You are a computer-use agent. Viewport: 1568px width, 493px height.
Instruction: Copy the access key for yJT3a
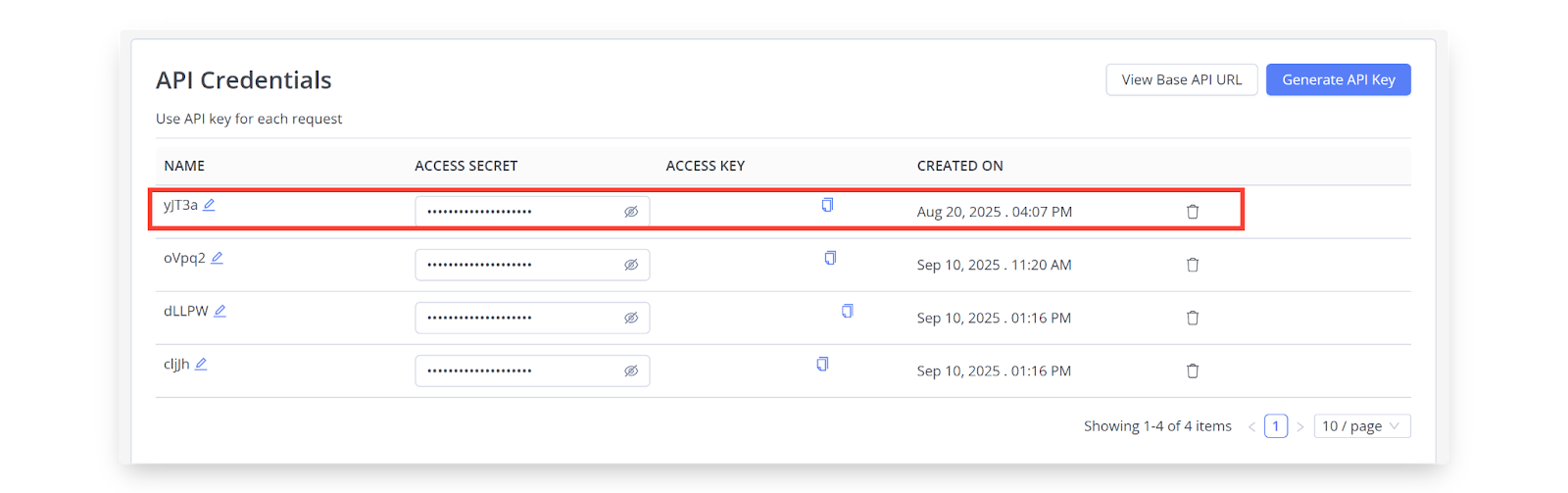click(x=827, y=205)
